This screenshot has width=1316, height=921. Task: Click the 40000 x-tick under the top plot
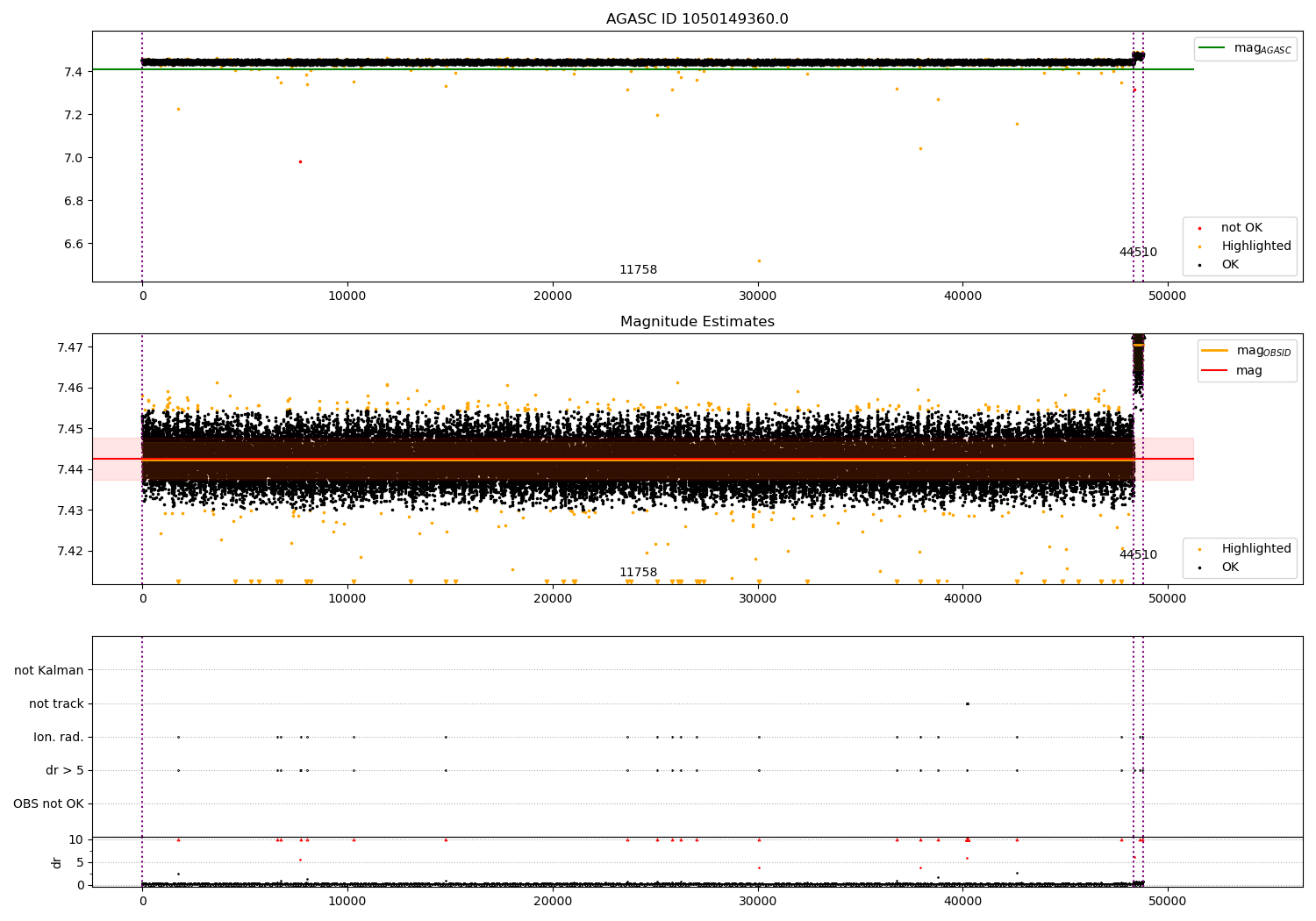[962, 296]
